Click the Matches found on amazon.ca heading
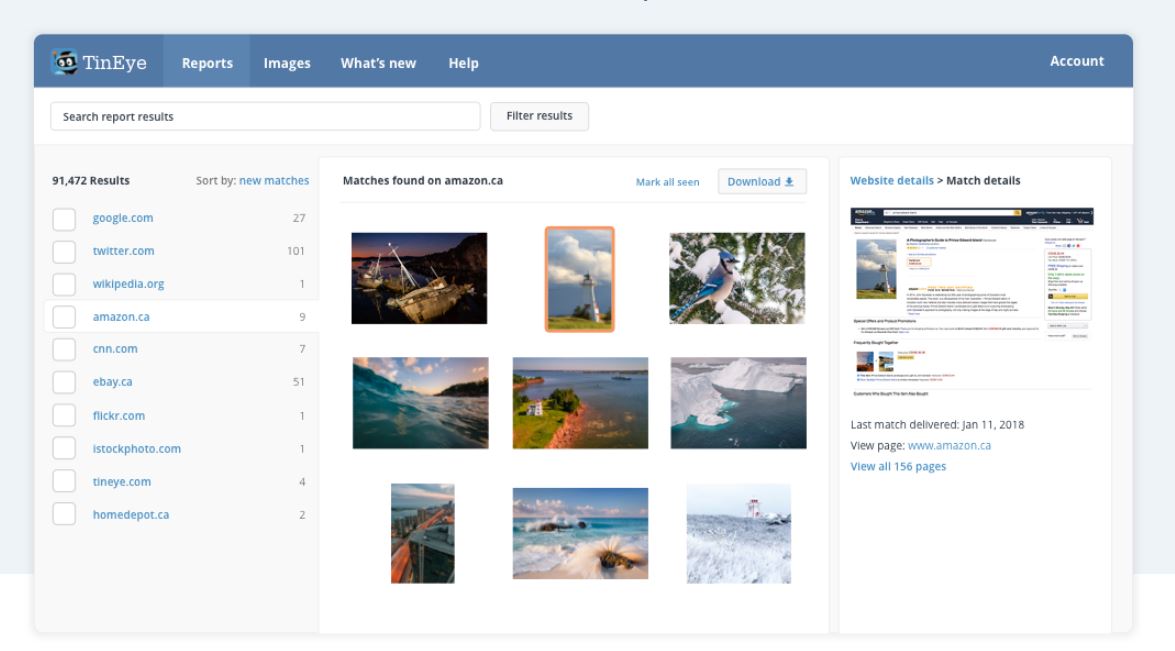The width and height of the screenshot is (1175, 651). (423, 181)
